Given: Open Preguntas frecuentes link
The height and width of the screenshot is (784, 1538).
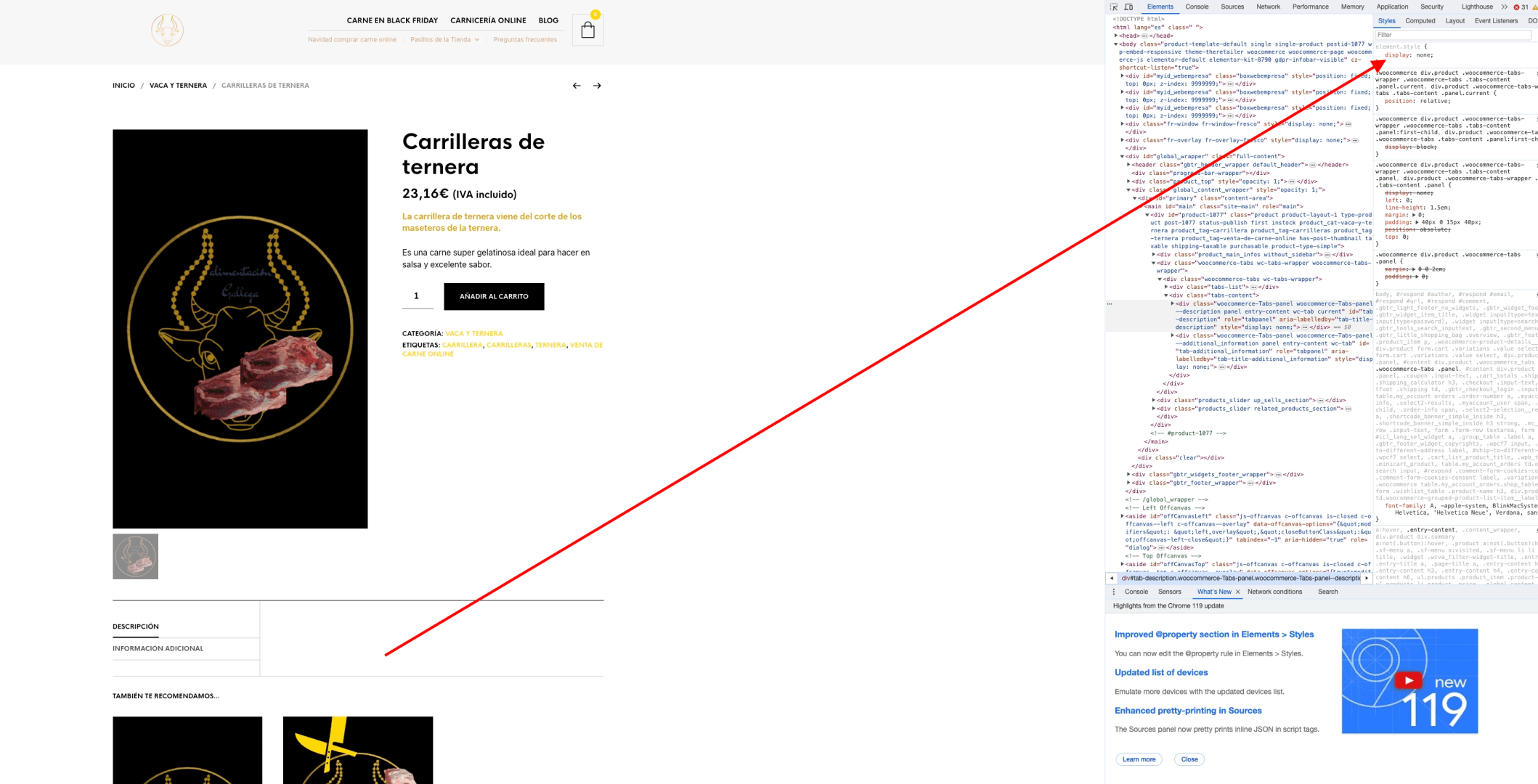Looking at the screenshot, I should [525, 39].
